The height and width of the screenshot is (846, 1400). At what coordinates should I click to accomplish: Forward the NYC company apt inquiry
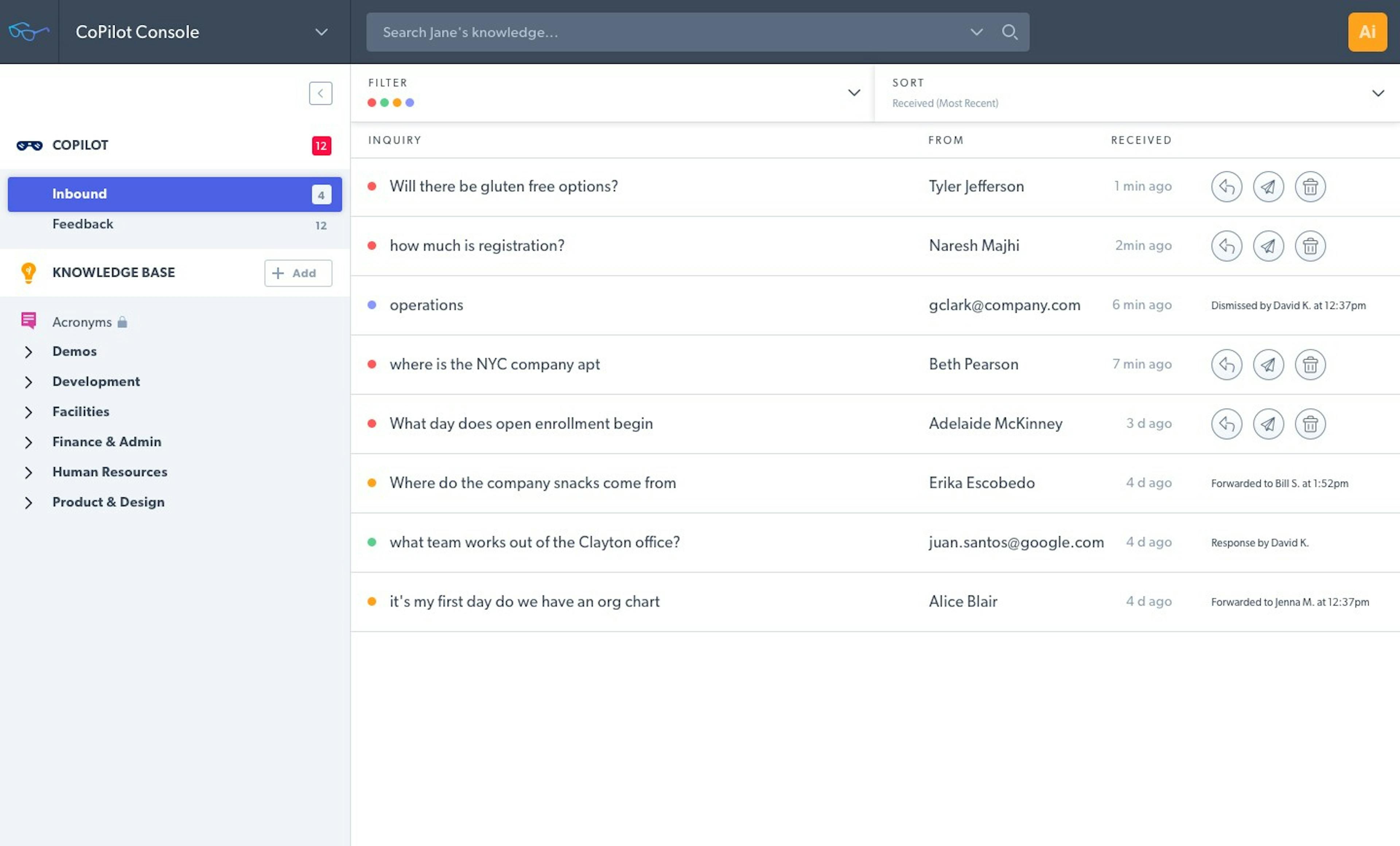(x=1268, y=364)
